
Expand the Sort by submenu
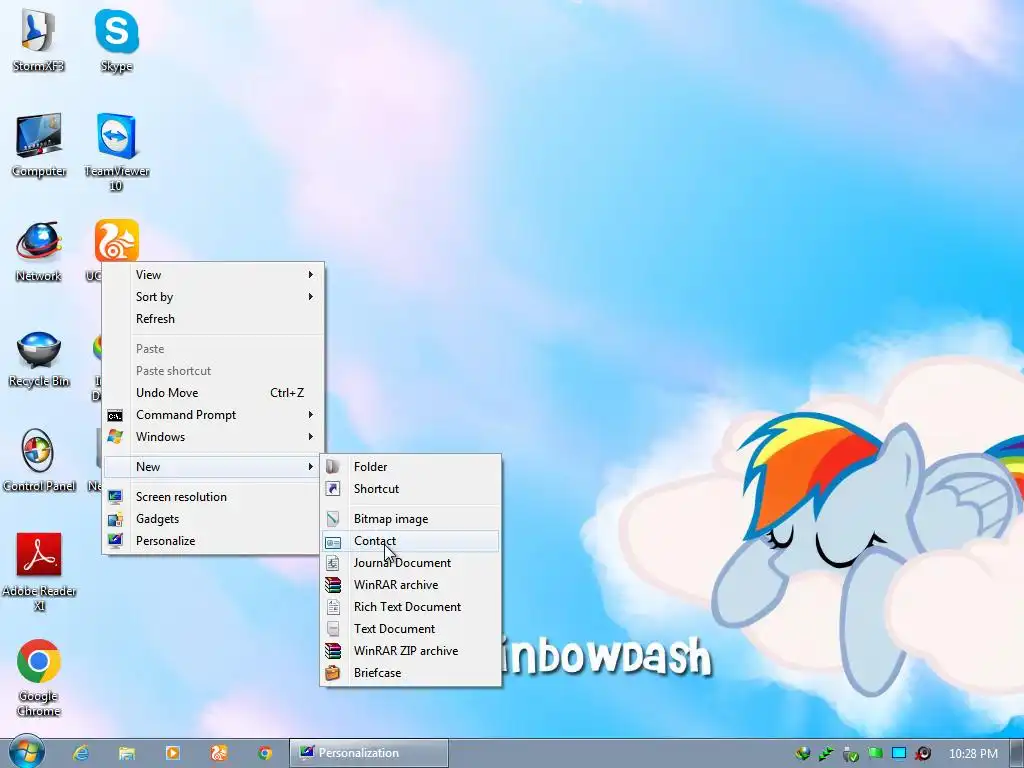pos(214,296)
